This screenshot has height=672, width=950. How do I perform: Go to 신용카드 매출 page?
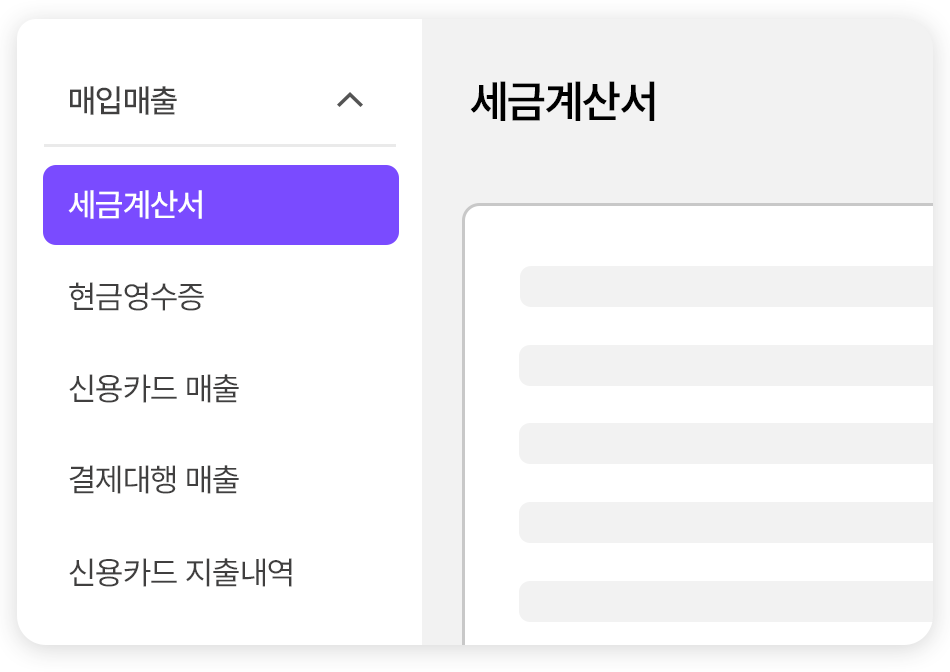(x=154, y=388)
